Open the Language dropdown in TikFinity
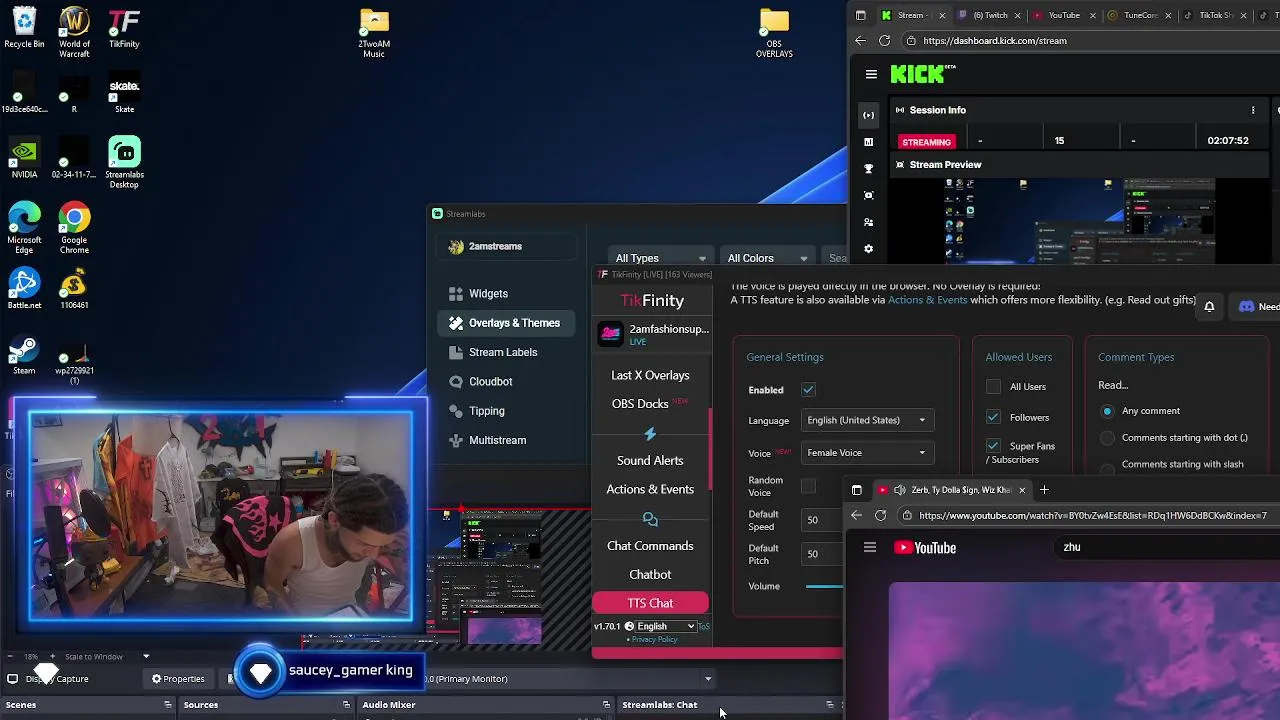This screenshot has height=720, width=1280. (x=866, y=420)
